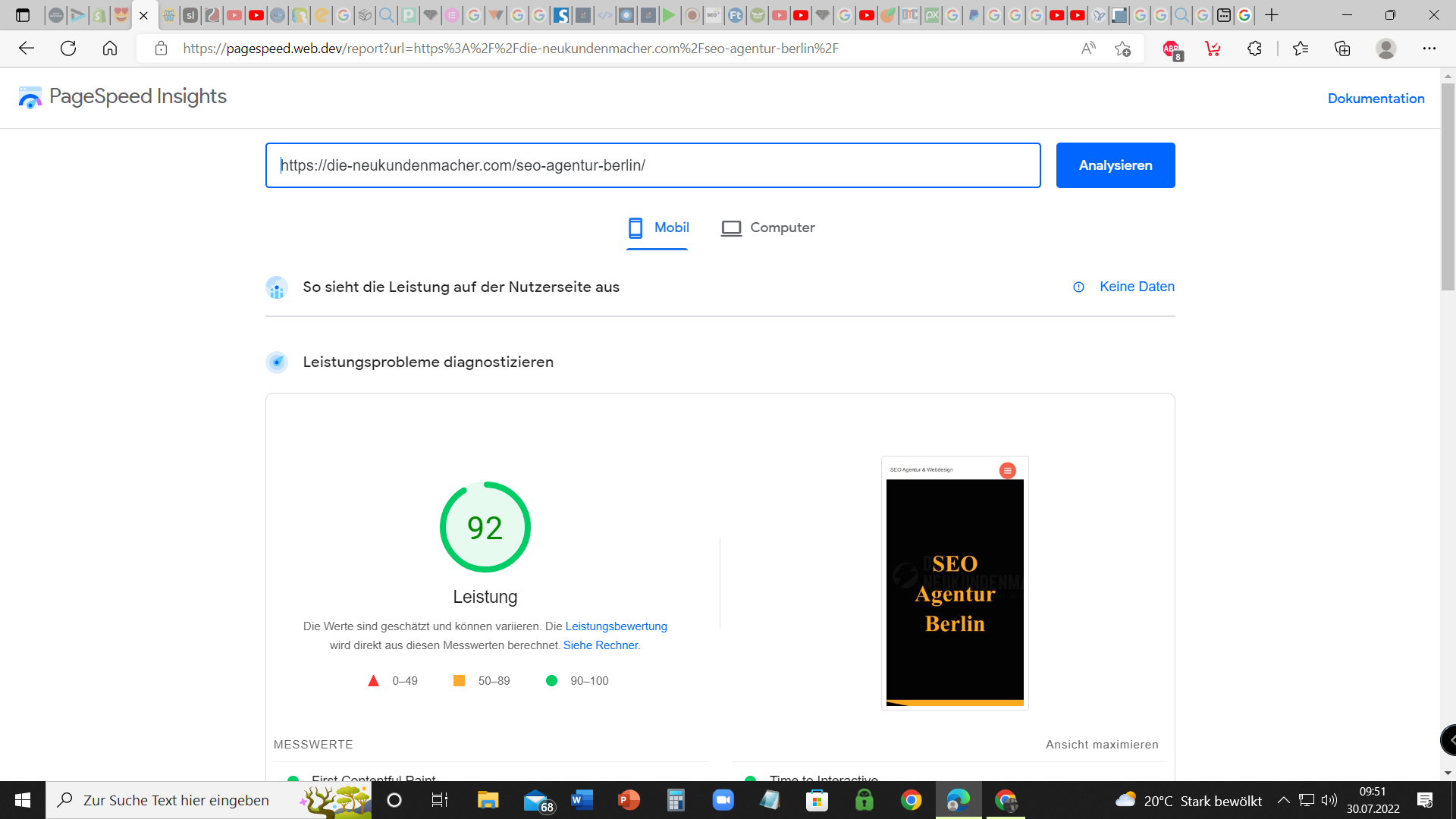Open the notification center icon
The height and width of the screenshot is (819, 1456).
(1425, 800)
